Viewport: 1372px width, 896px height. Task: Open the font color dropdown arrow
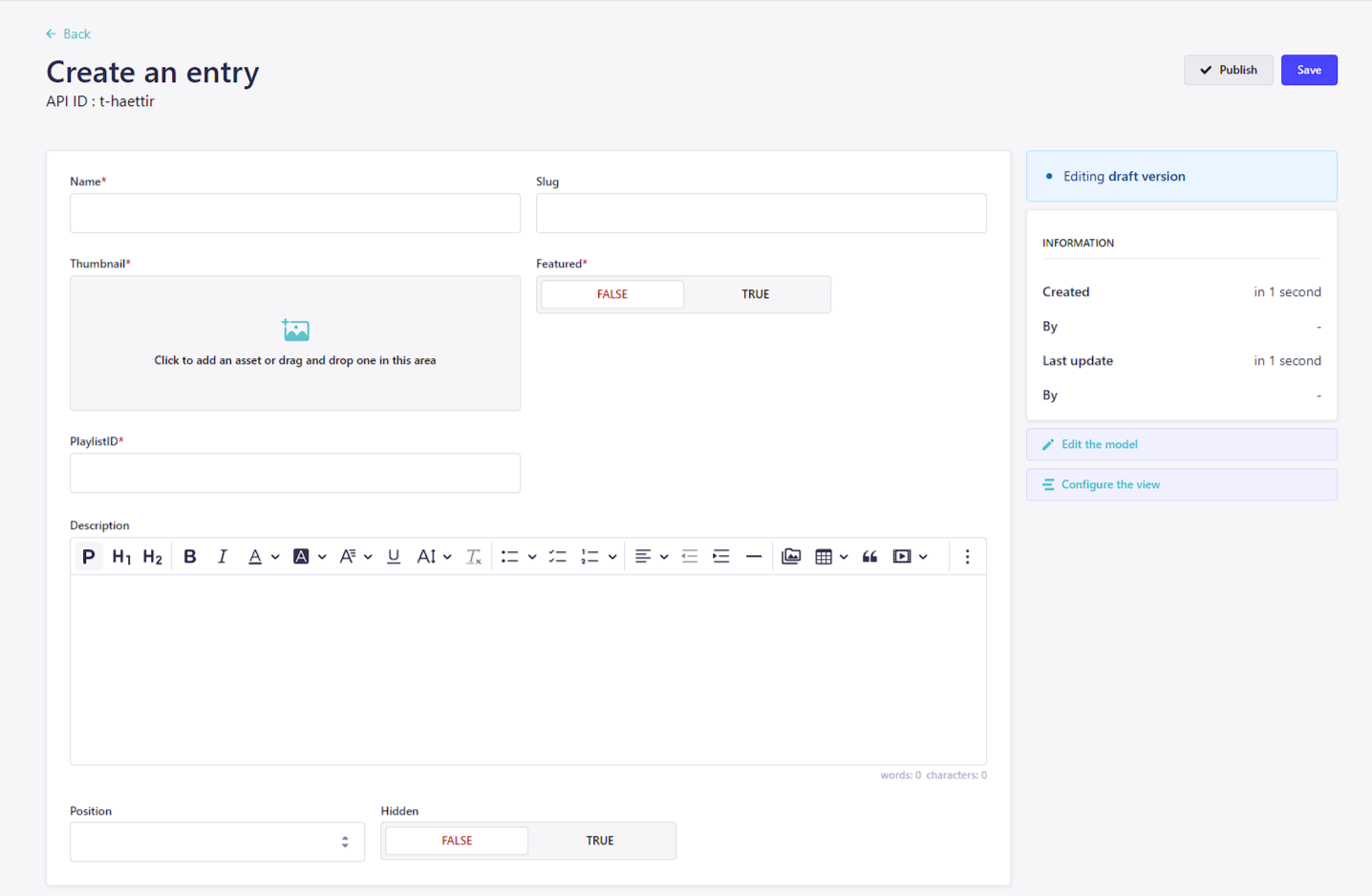pyautogui.click(x=275, y=557)
